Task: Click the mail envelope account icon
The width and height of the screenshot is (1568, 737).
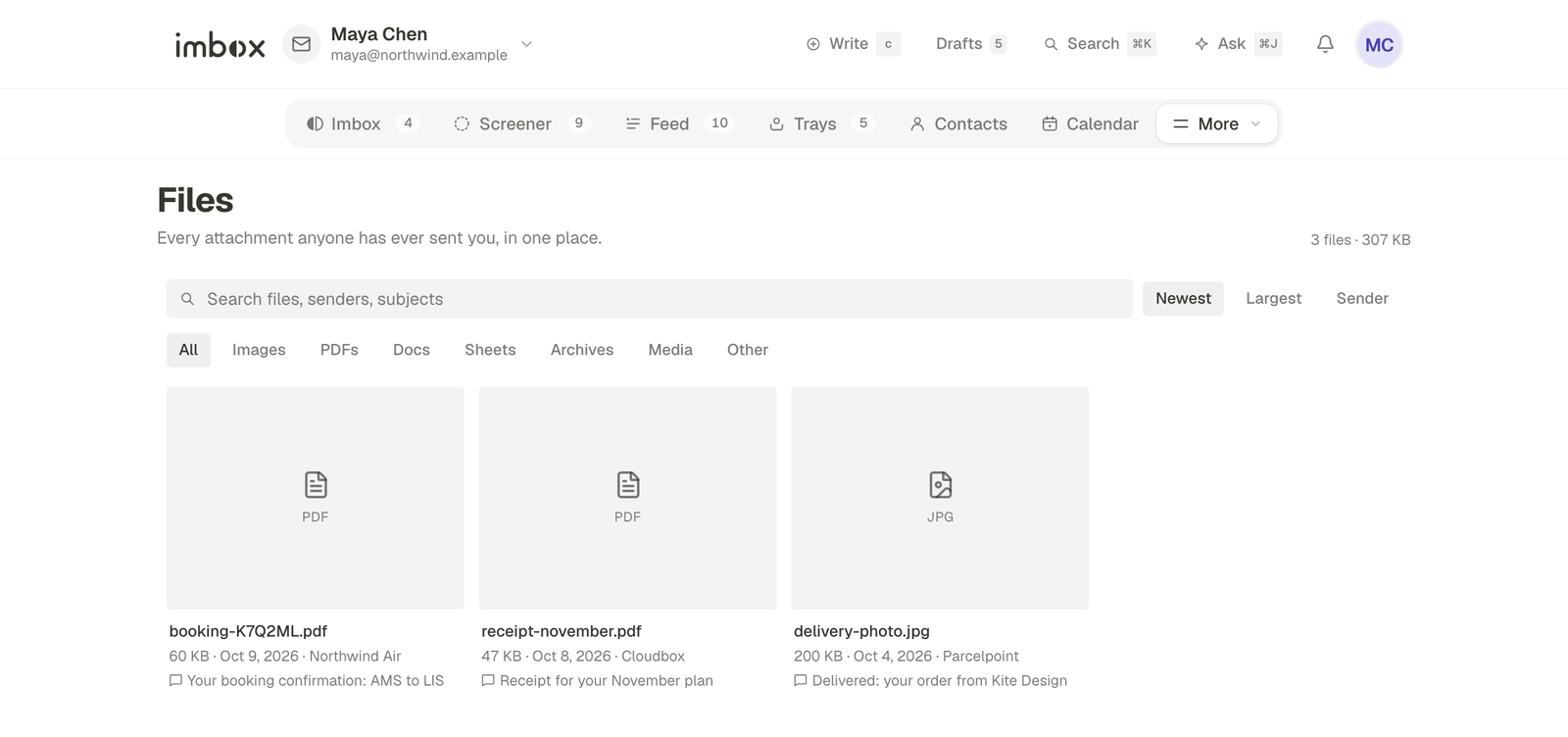Action: coord(301,44)
